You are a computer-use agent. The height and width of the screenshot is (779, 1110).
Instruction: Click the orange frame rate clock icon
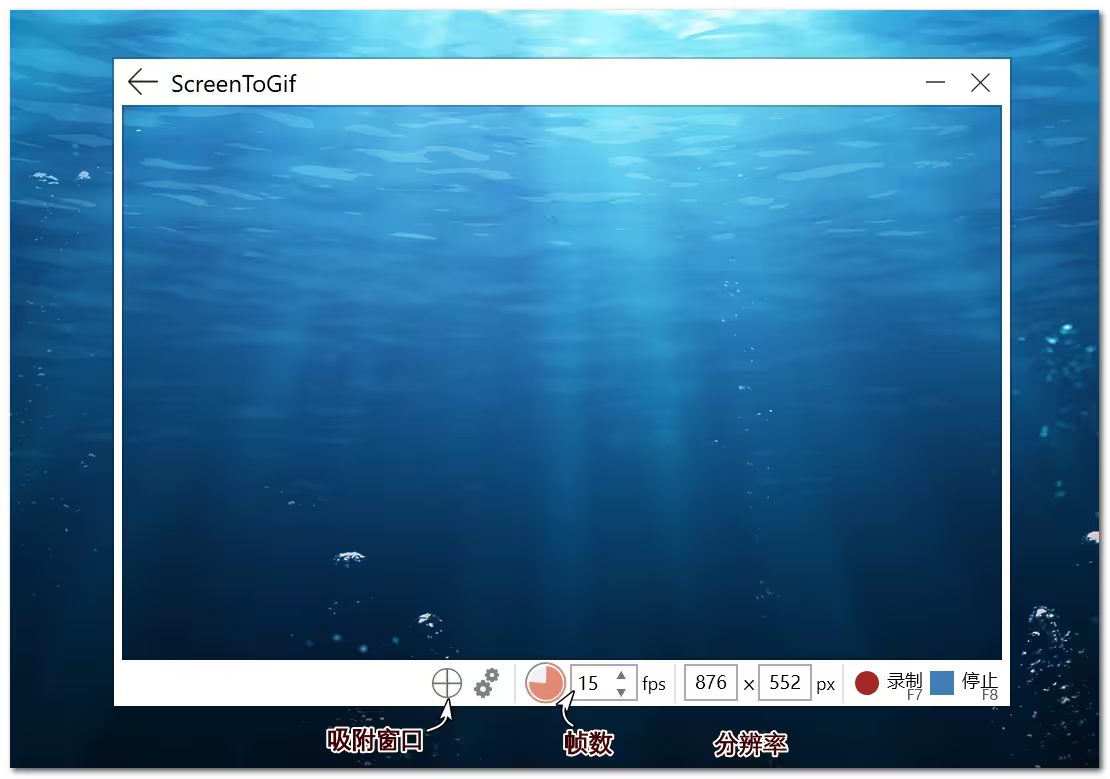point(545,683)
